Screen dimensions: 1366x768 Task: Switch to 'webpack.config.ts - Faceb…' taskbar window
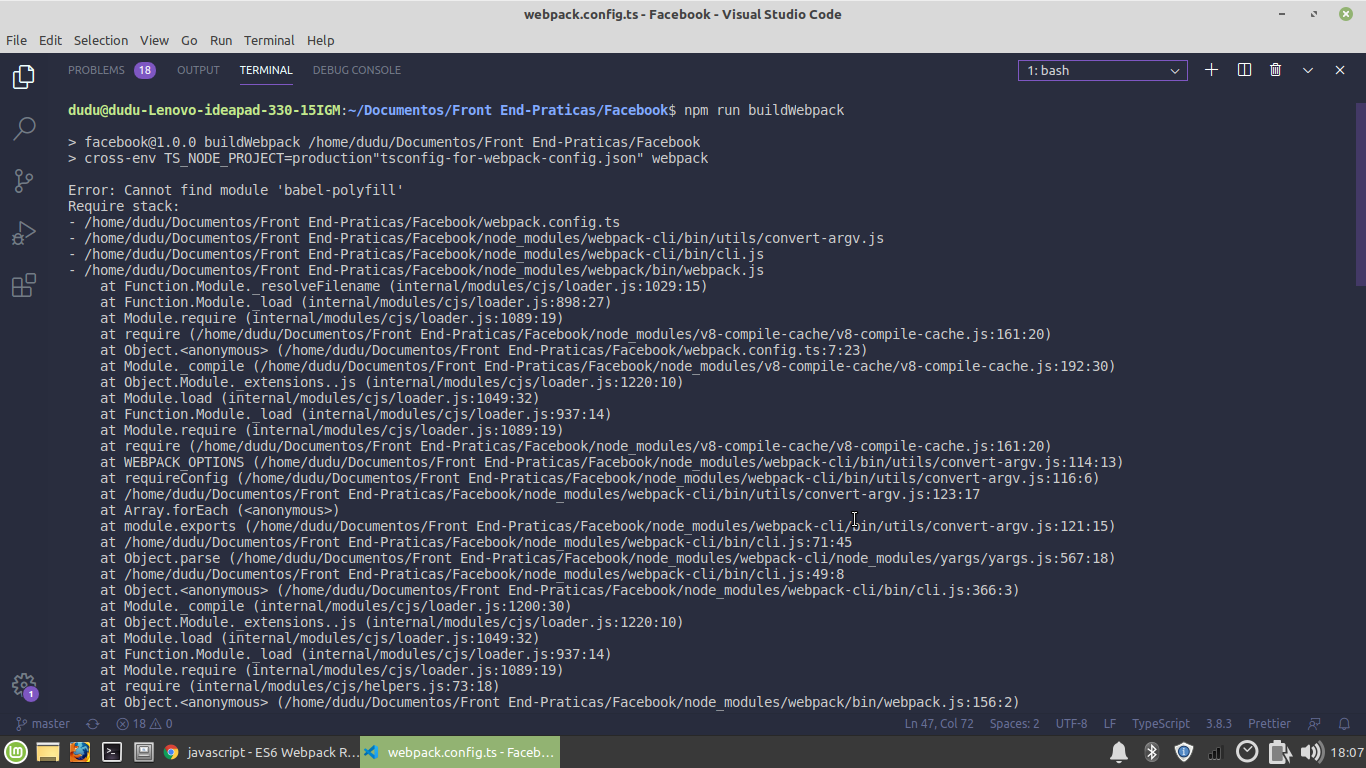460,752
